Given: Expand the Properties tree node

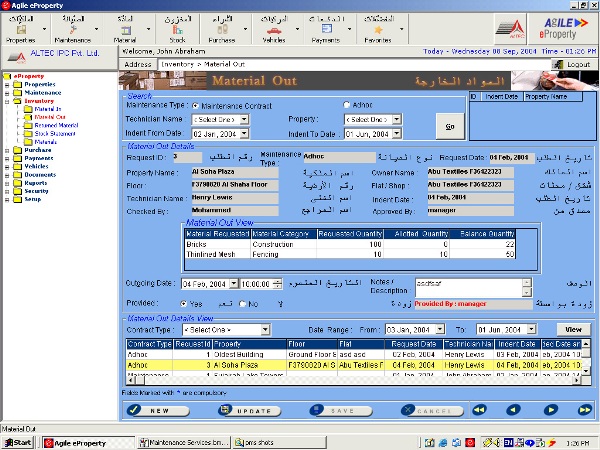Looking at the screenshot, I should tap(7, 85).
